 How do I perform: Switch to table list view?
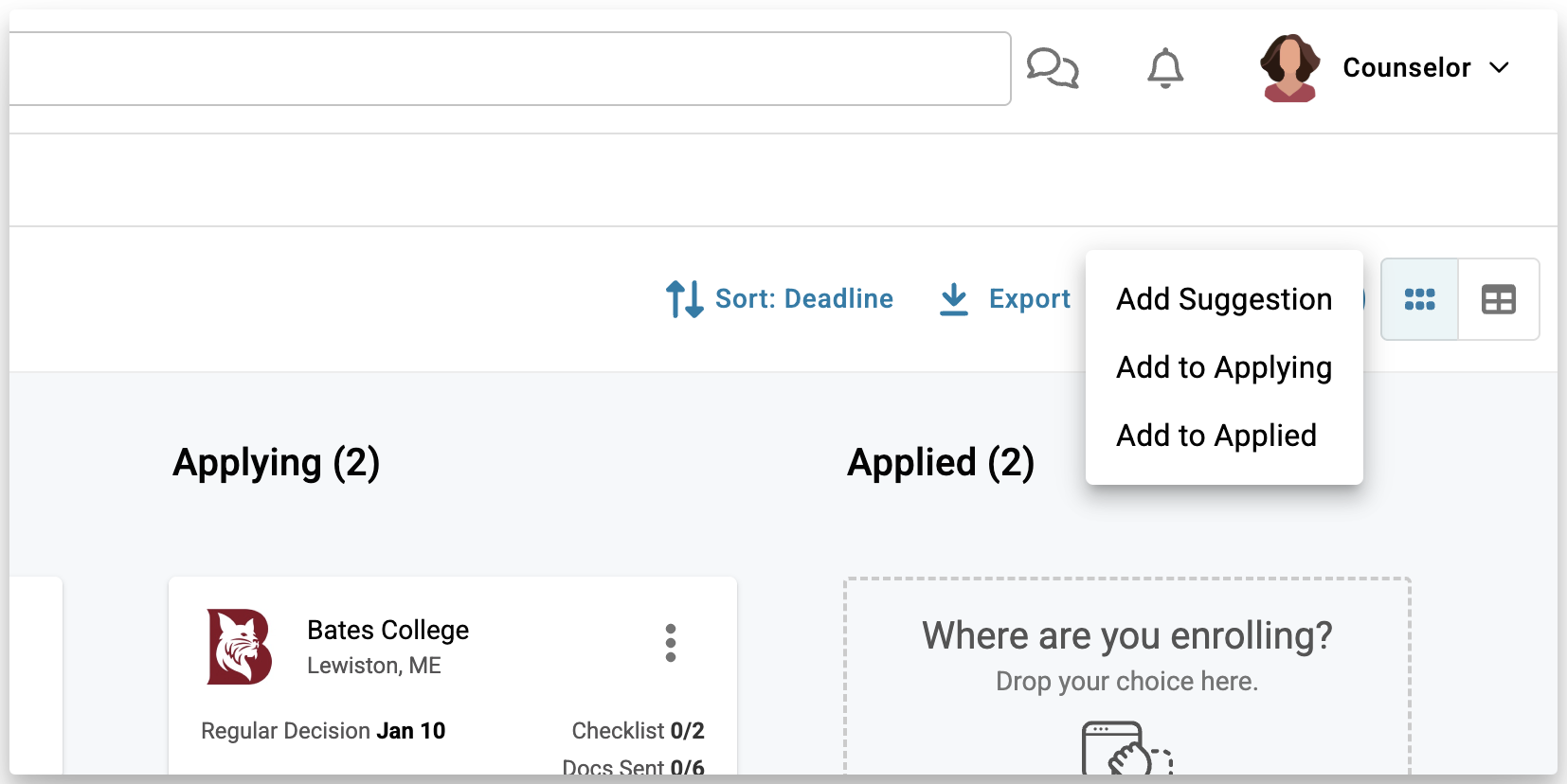pos(1499,299)
